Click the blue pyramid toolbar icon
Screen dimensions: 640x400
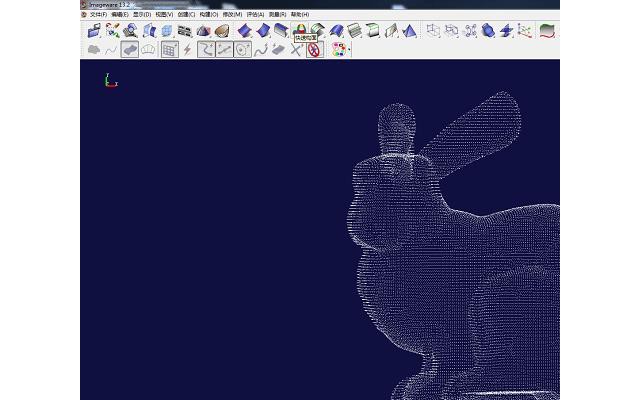(x=409, y=31)
